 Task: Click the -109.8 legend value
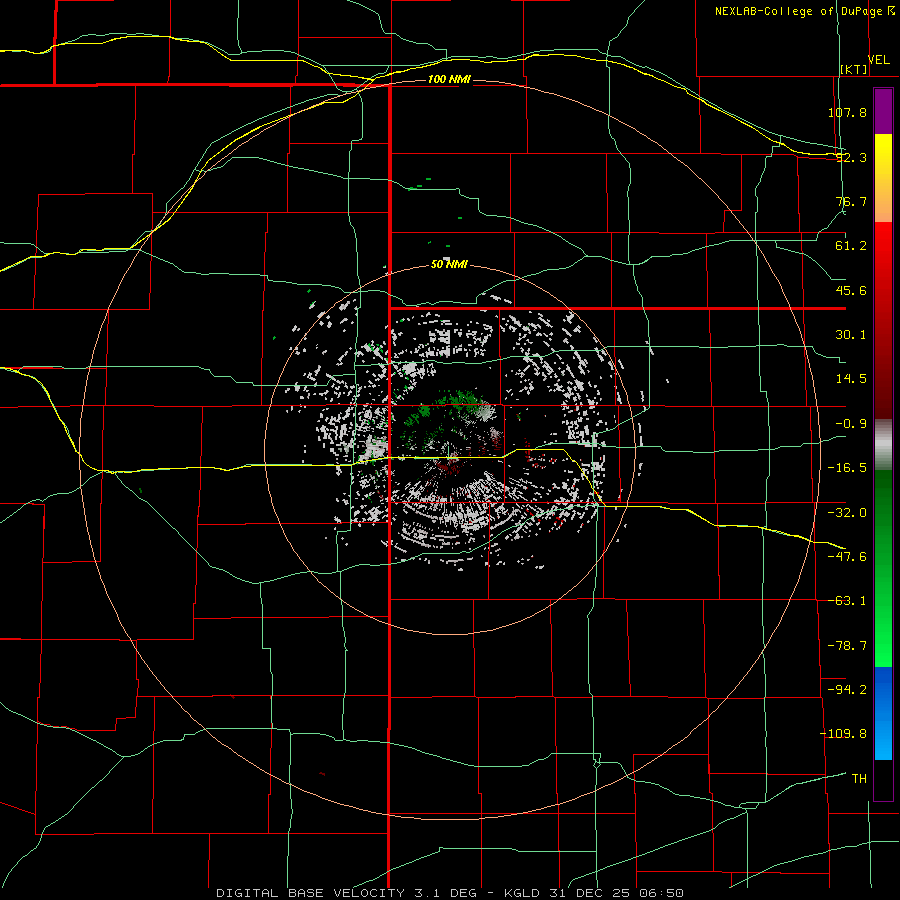[x=843, y=734]
